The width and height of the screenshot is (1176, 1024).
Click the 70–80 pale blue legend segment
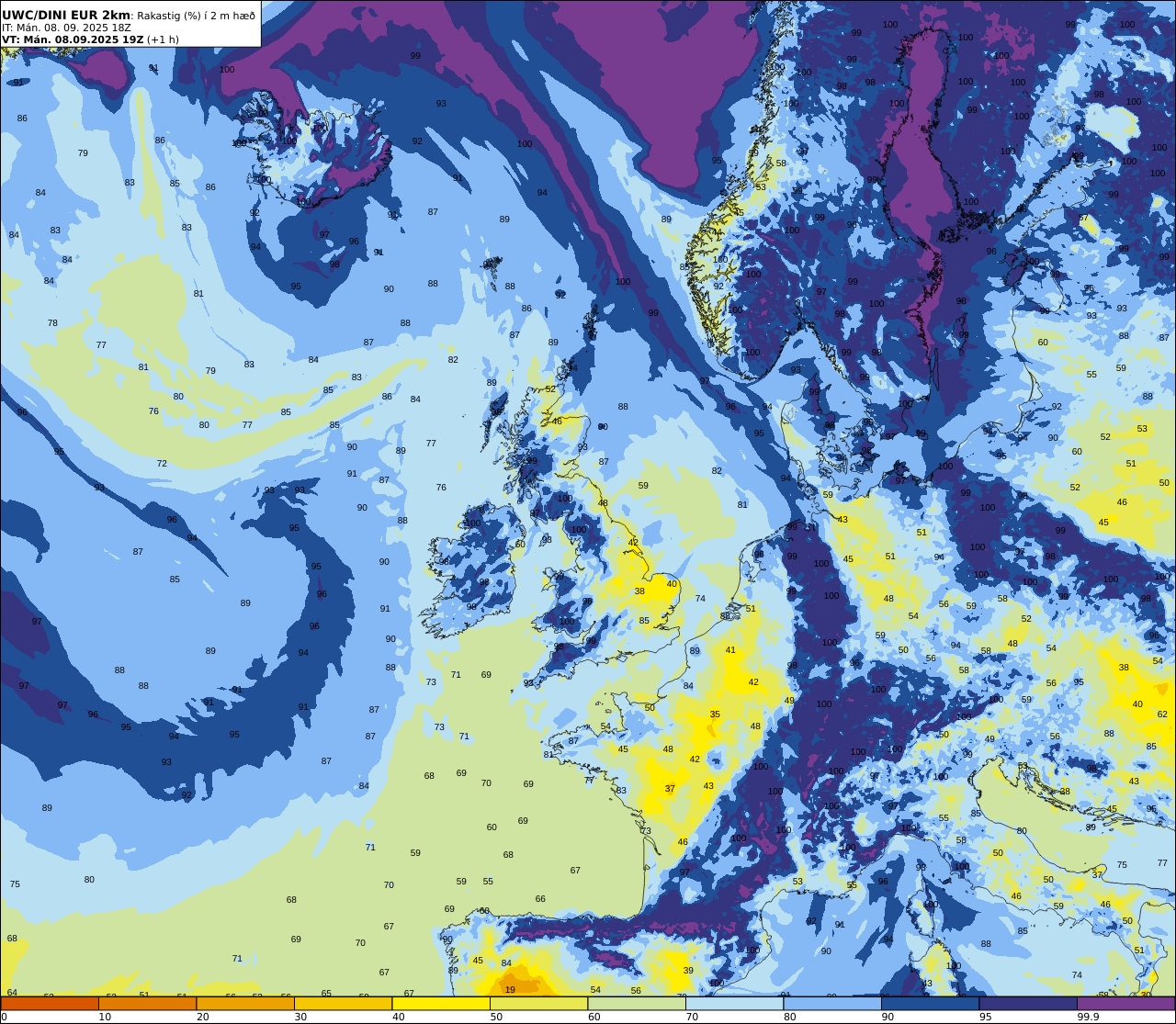[x=734, y=1004]
